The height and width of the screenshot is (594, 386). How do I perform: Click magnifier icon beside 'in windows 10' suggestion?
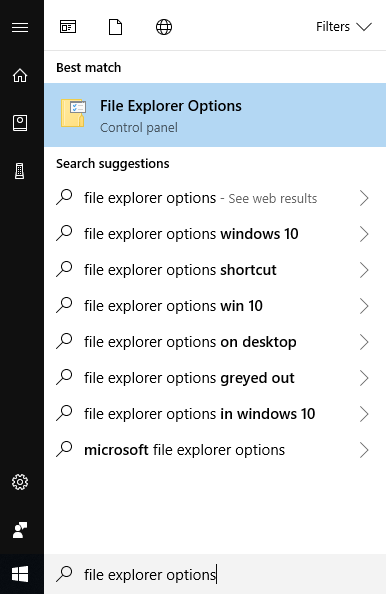(x=64, y=413)
